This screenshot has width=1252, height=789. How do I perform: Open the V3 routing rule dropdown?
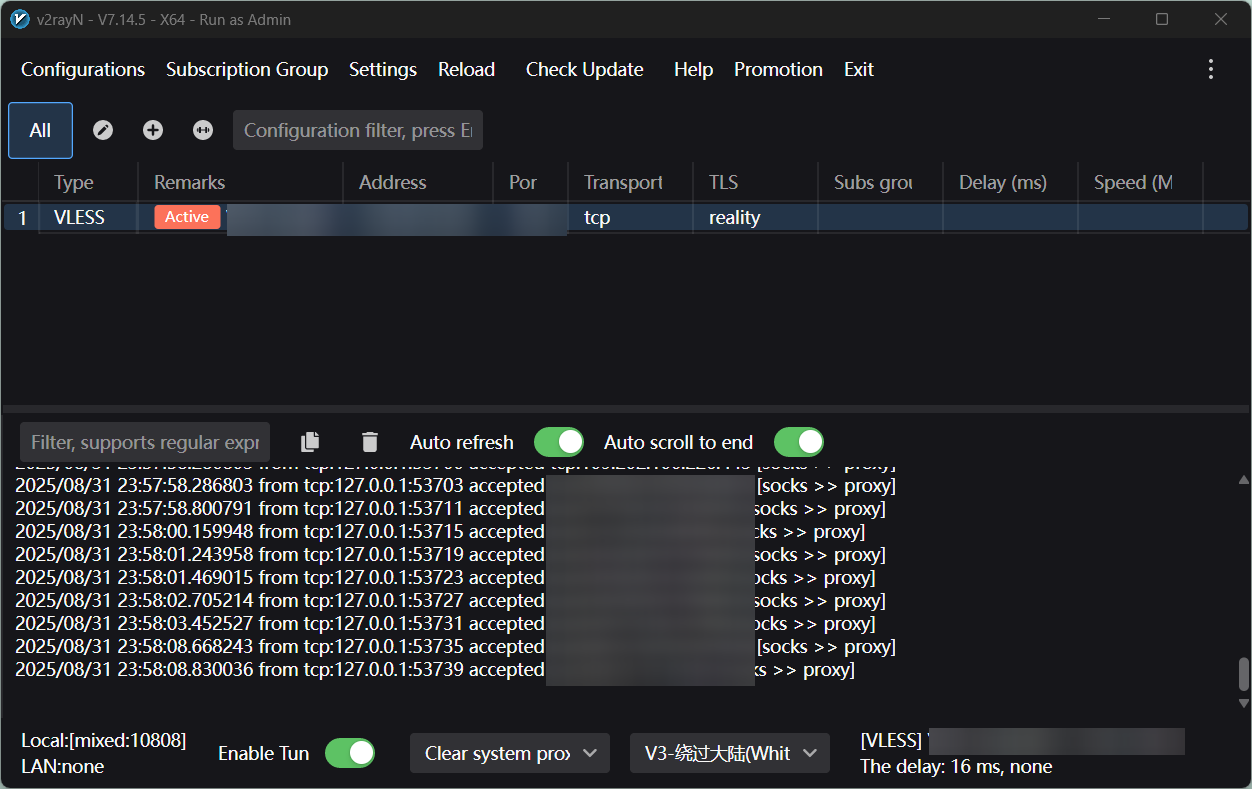point(729,753)
